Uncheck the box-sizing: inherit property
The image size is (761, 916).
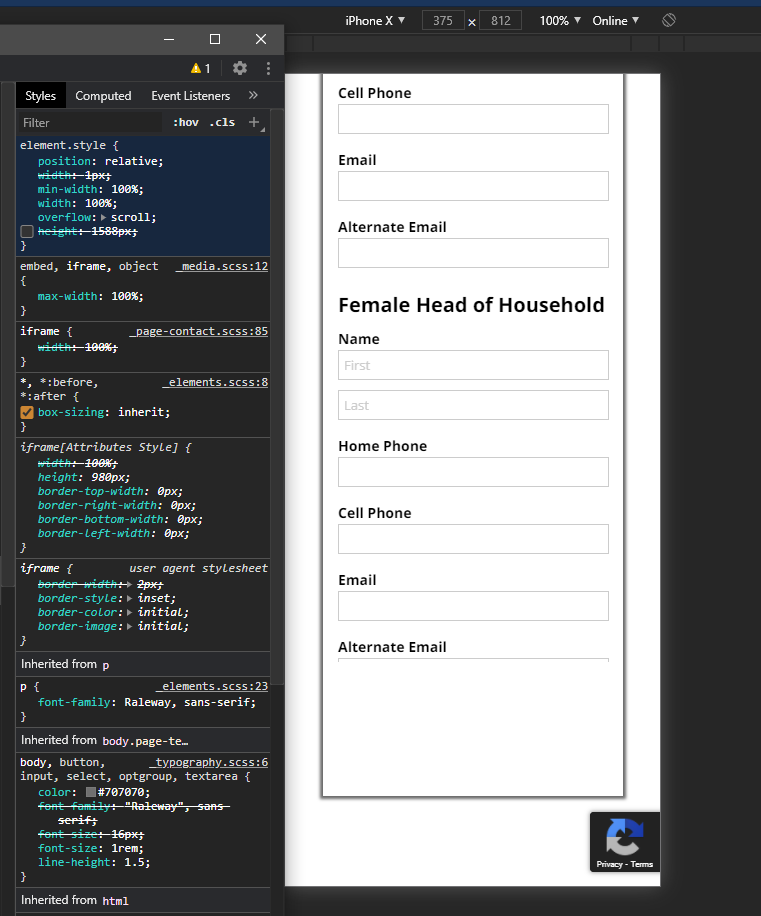click(27, 412)
